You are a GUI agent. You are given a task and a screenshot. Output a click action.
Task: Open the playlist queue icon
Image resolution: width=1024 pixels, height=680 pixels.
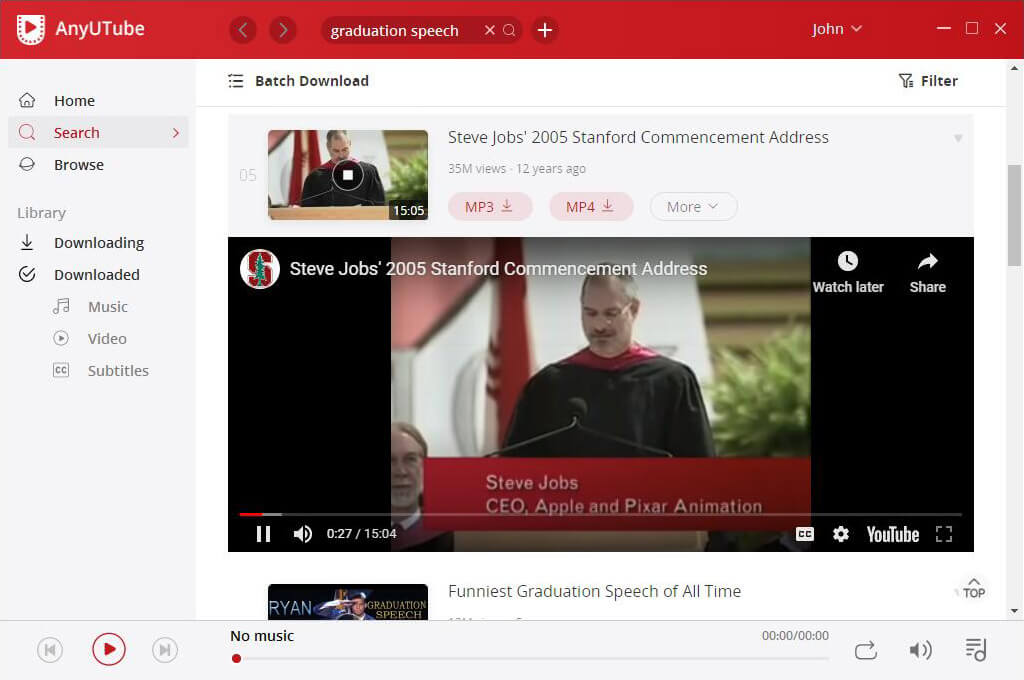pyautogui.click(x=975, y=650)
